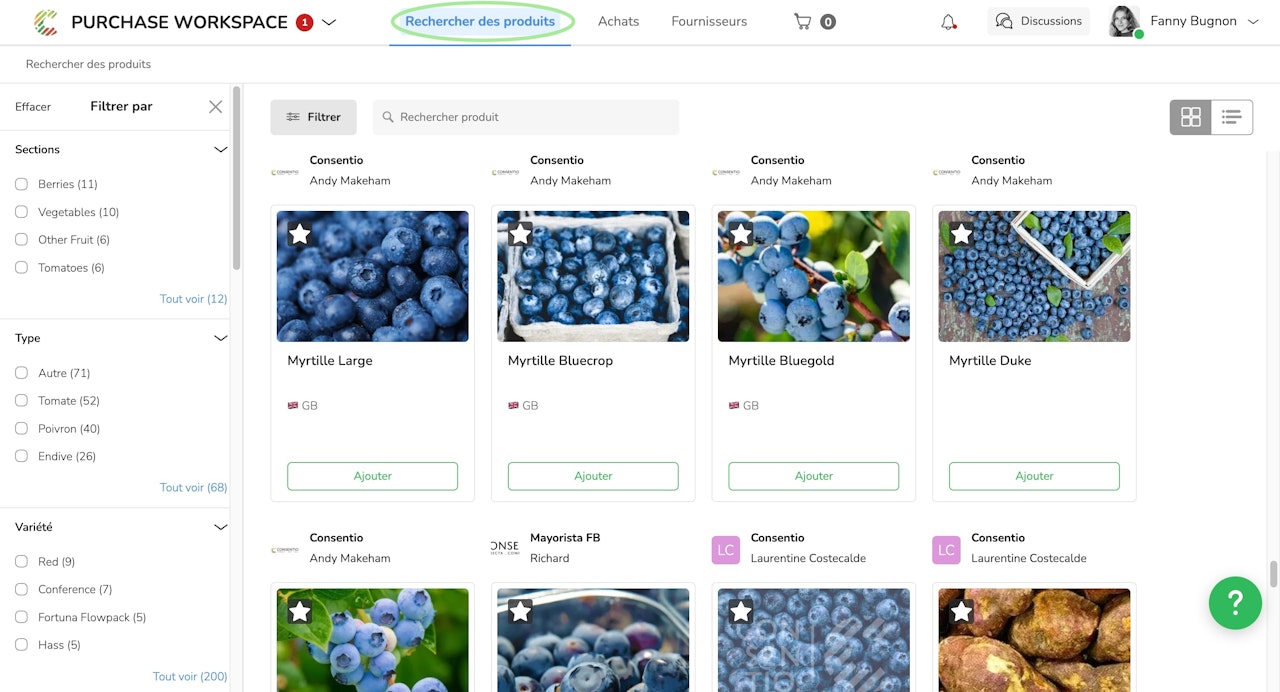Check the Fortuna Flowpack (5) filter
This screenshot has width=1280, height=692.
coord(21,618)
